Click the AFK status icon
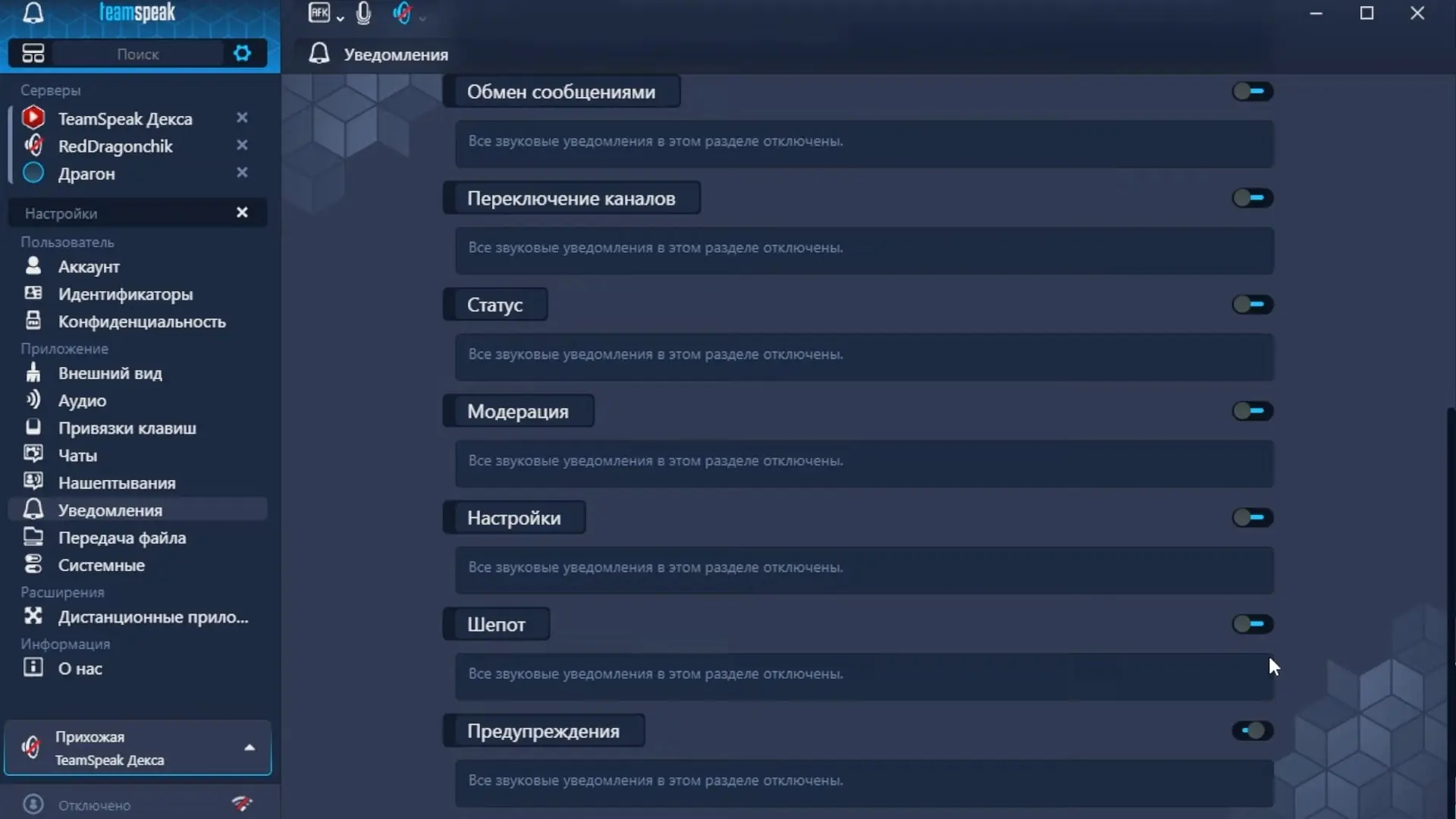Image resolution: width=1456 pixels, height=819 pixels. (319, 12)
